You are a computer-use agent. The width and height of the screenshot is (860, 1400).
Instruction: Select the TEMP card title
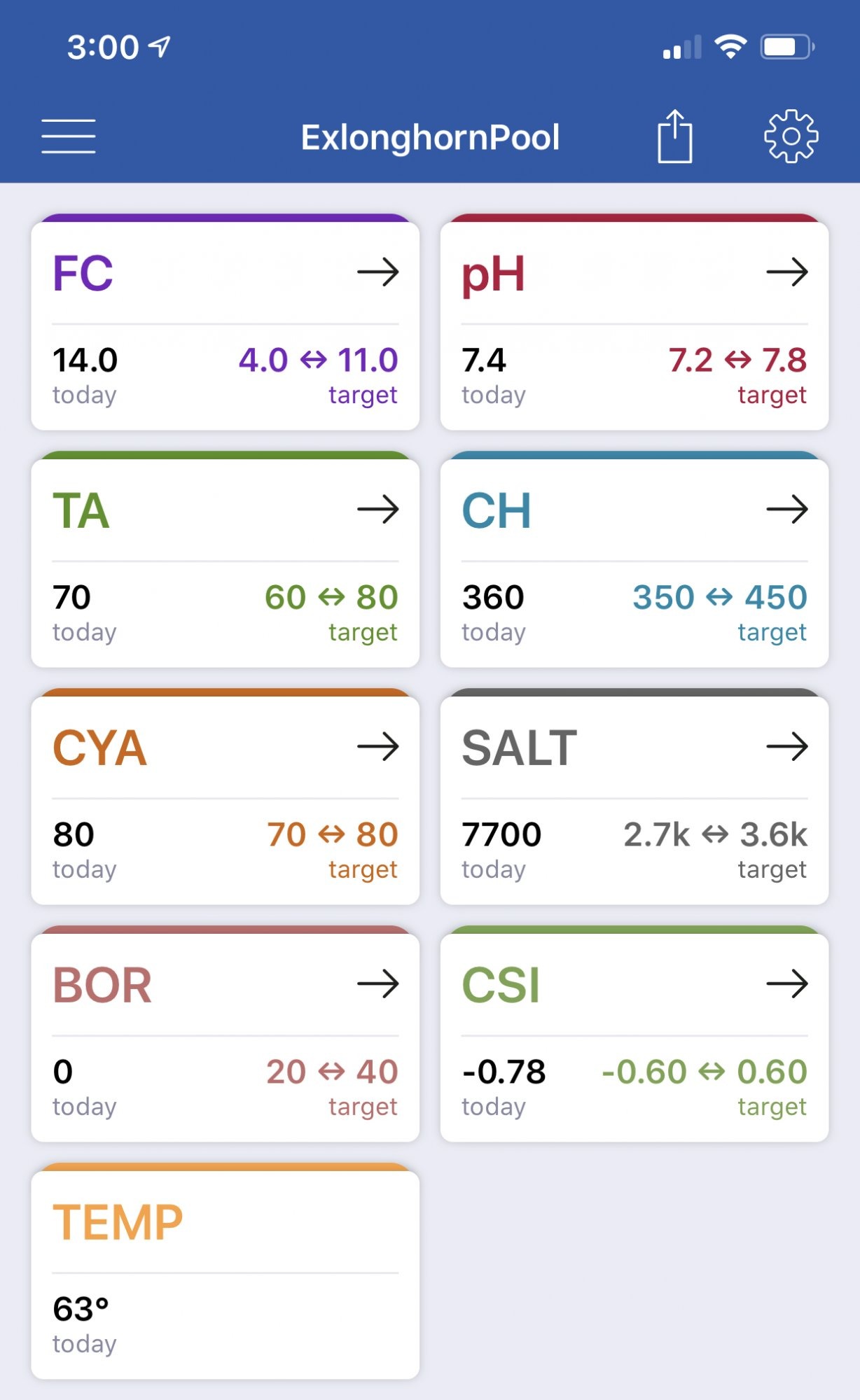point(118,1222)
